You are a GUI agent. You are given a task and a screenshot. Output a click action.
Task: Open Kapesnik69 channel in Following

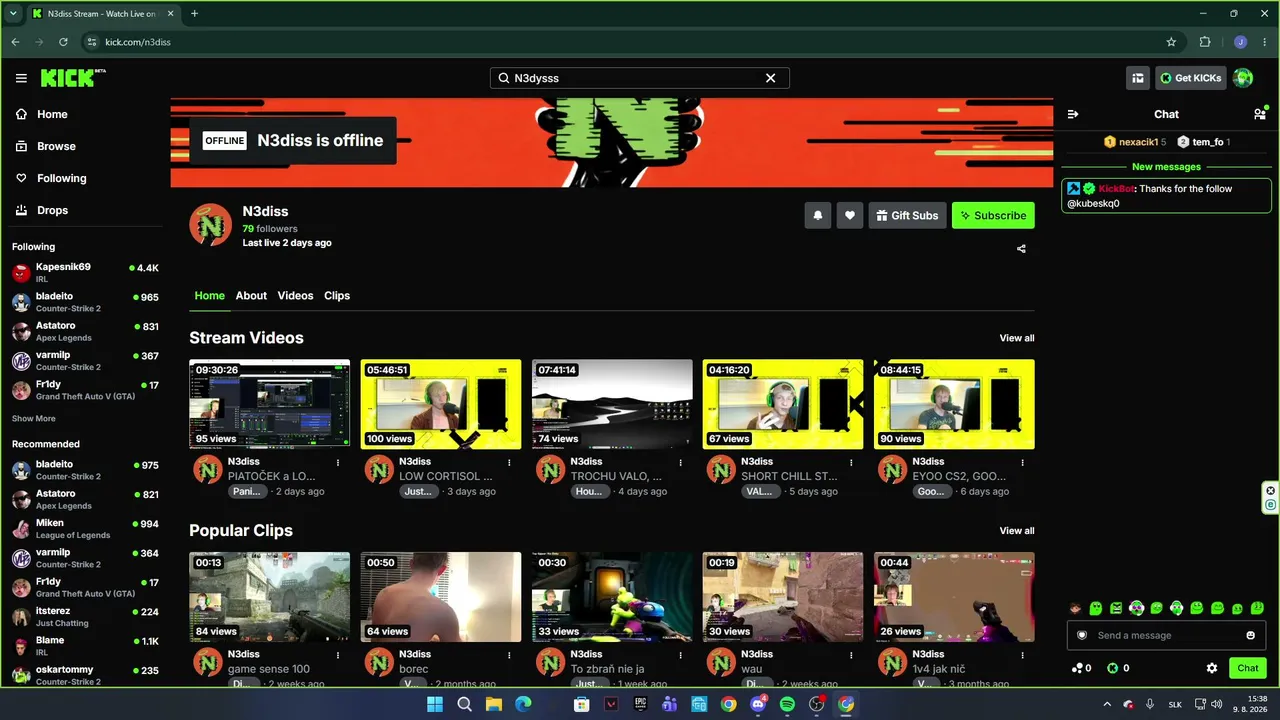(85, 272)
